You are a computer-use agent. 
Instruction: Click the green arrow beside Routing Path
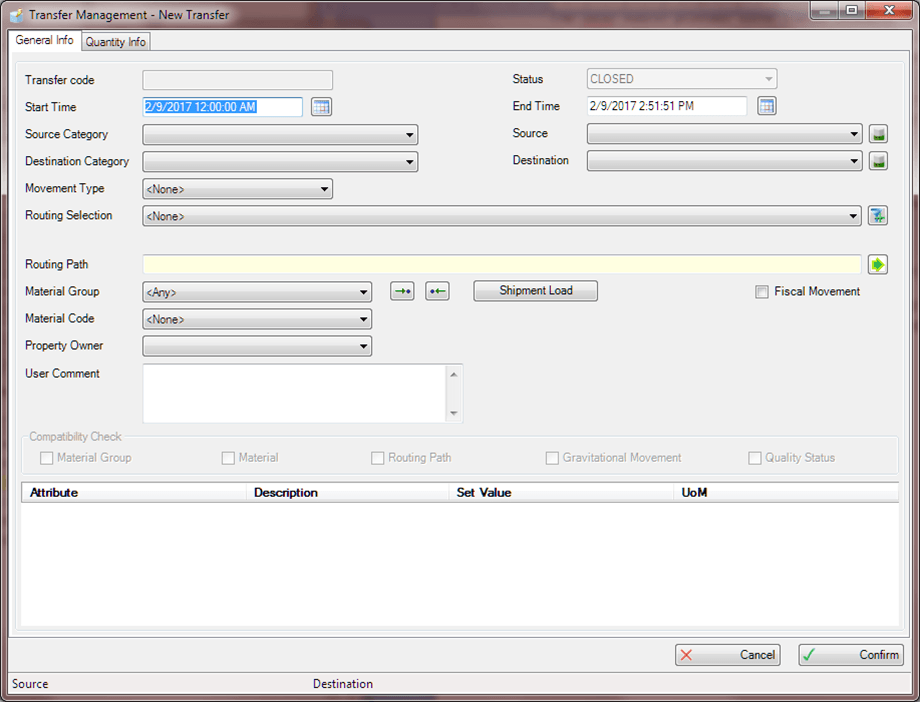[877, 264]
